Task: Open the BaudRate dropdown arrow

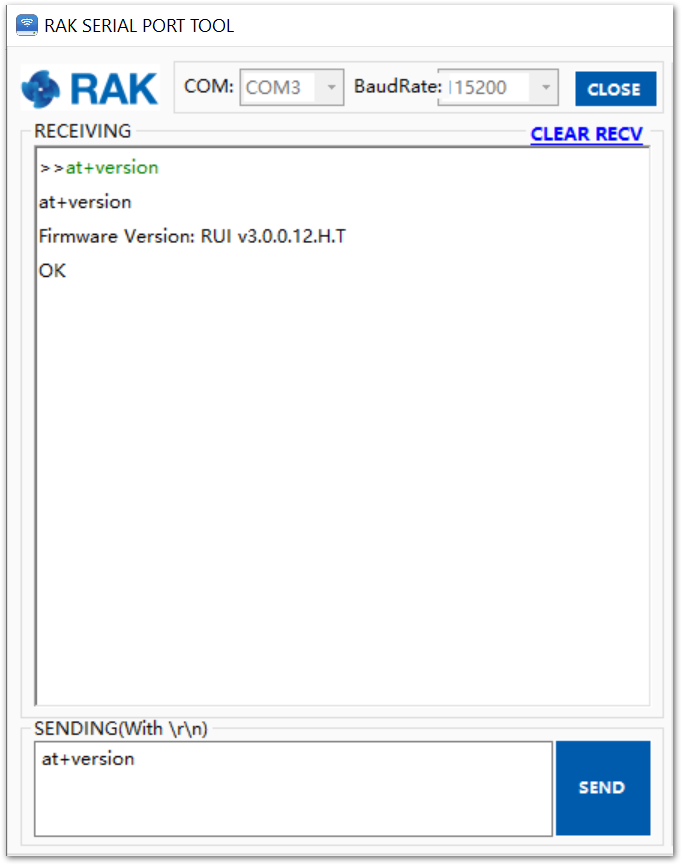Action: pos(545,87)
